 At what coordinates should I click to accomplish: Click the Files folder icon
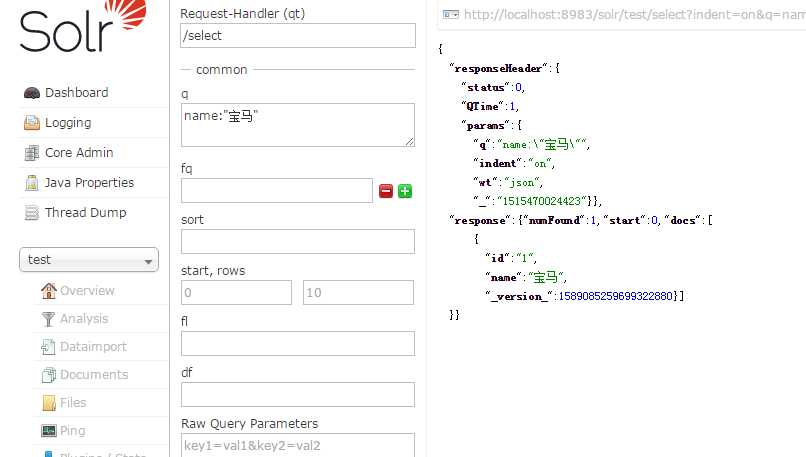click(x=49, y=403)
